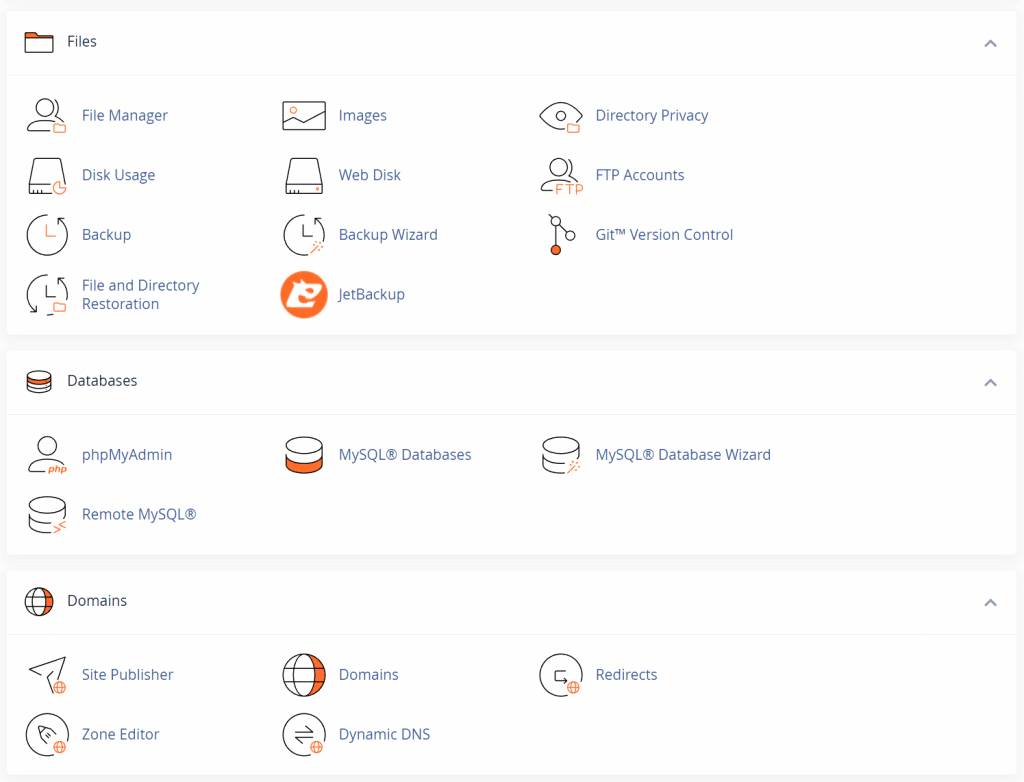The height and width of the screenshot is (782, 1024).
Task: Collapse the Files section
Action: point(990,43)
